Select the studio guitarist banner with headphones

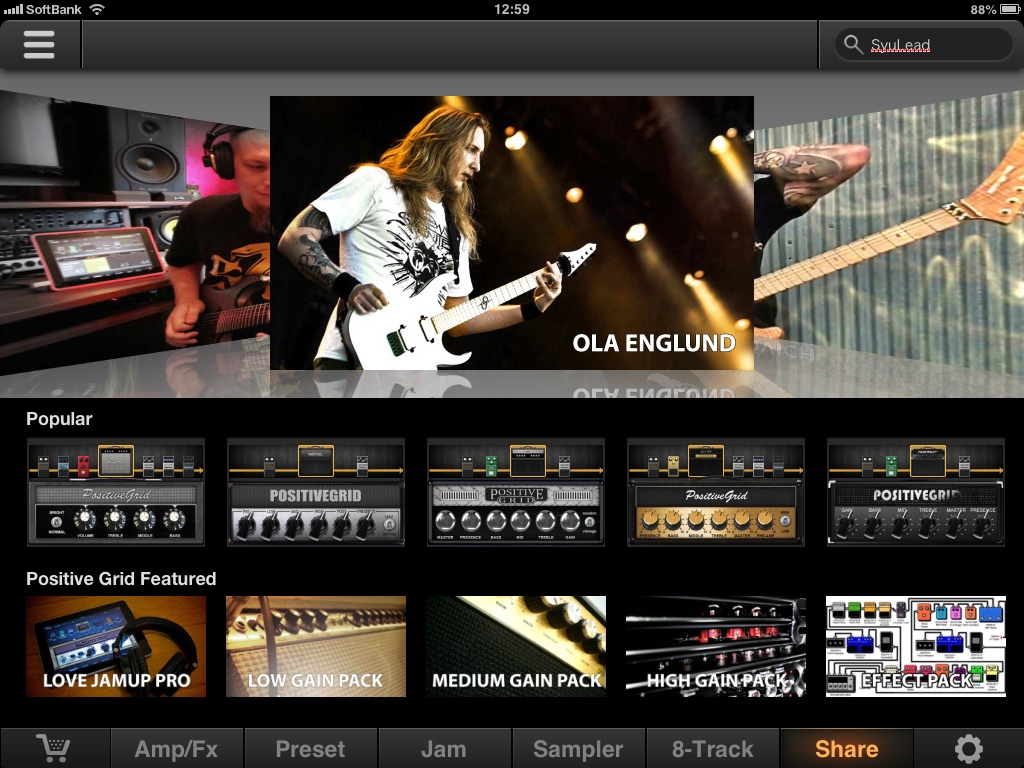(135, 233)
